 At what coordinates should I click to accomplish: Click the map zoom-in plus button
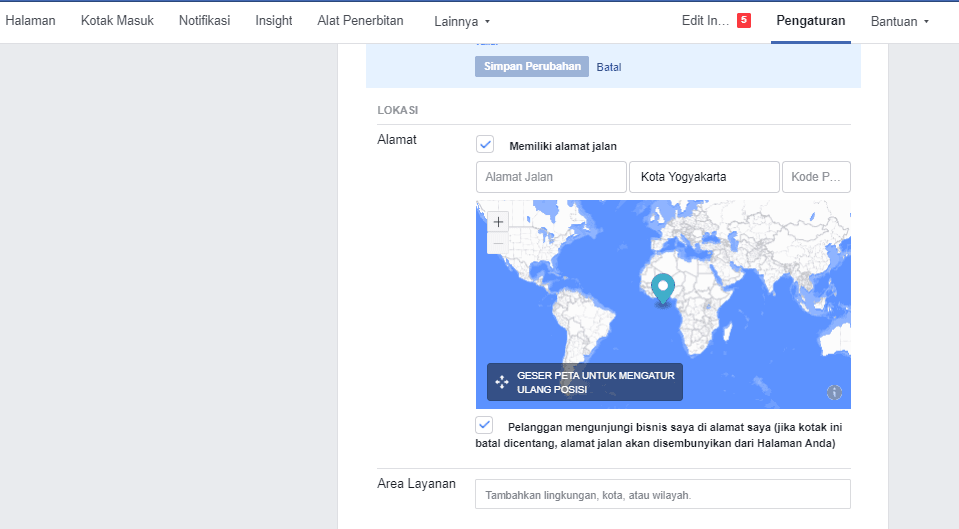(498, 221)
